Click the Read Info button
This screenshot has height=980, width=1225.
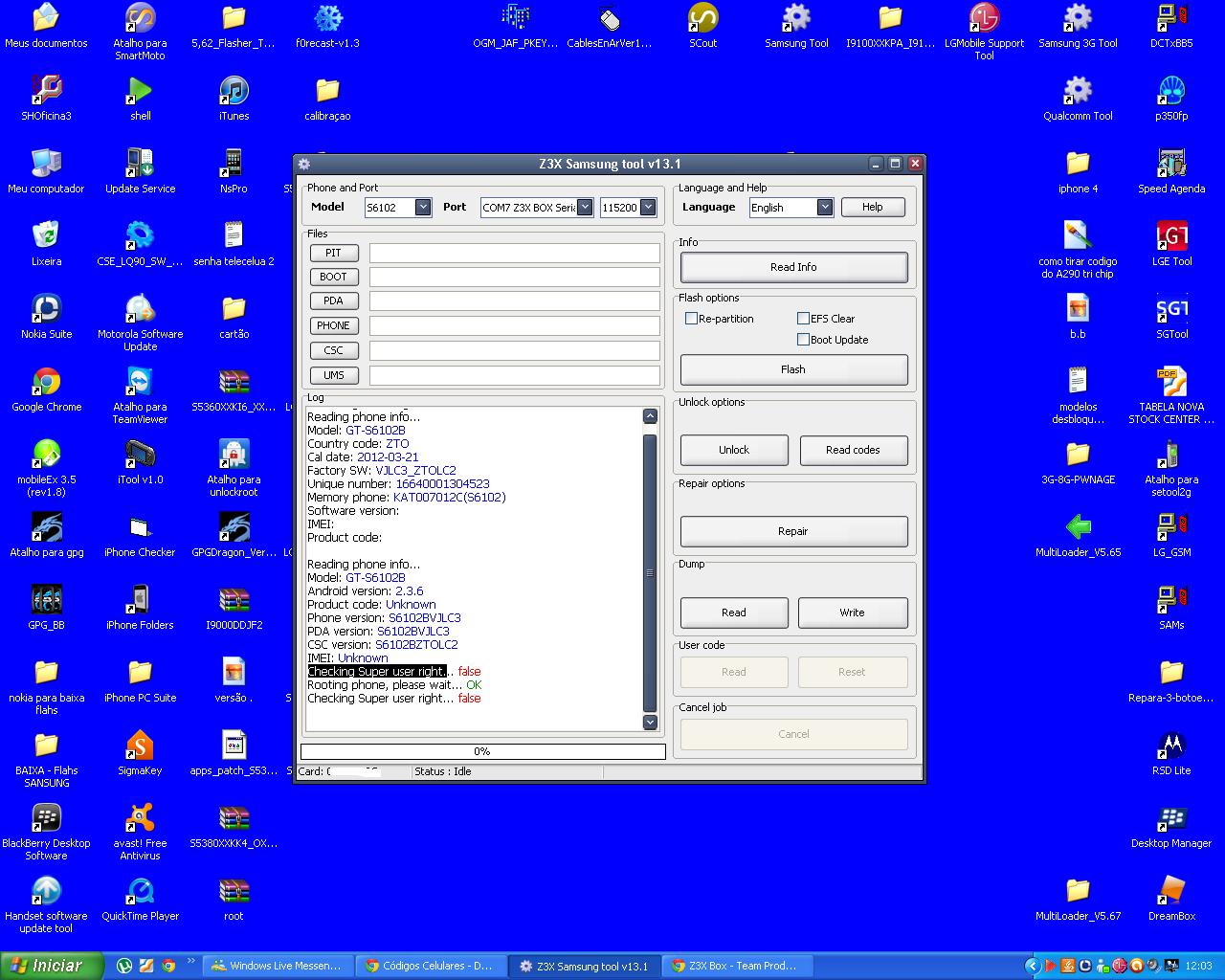click(x=793, y=267)
